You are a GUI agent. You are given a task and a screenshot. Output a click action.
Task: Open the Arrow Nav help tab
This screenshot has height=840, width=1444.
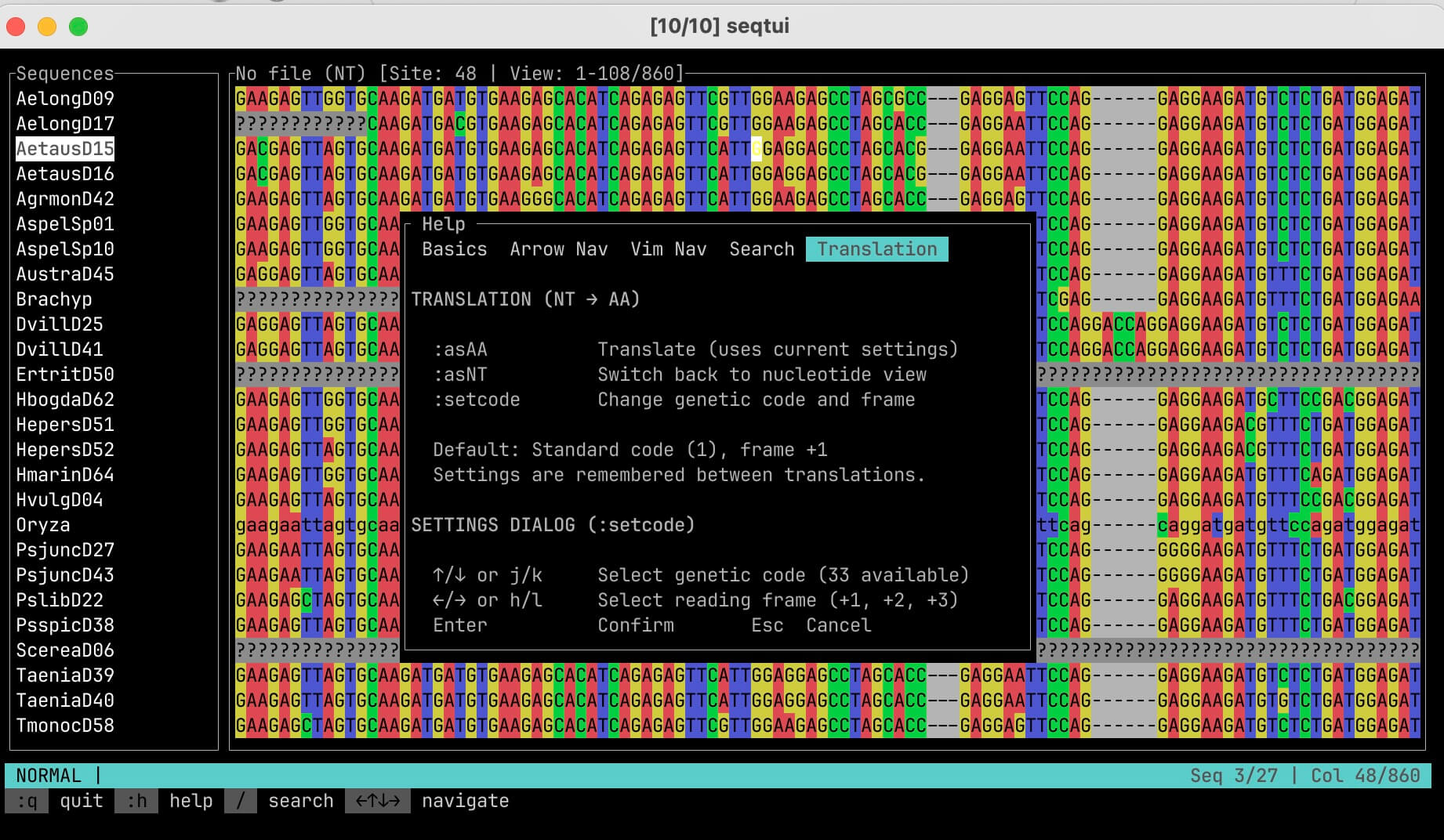[558, 249]
